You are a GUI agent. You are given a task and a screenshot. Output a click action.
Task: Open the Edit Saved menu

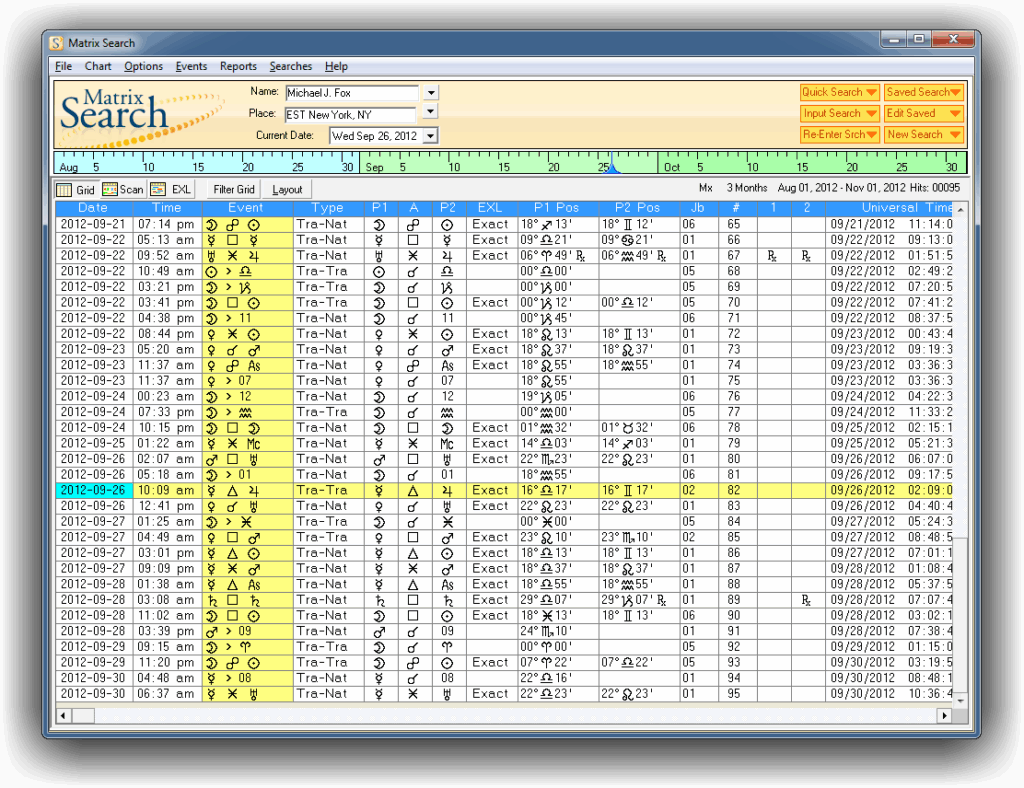pos(923,113)
